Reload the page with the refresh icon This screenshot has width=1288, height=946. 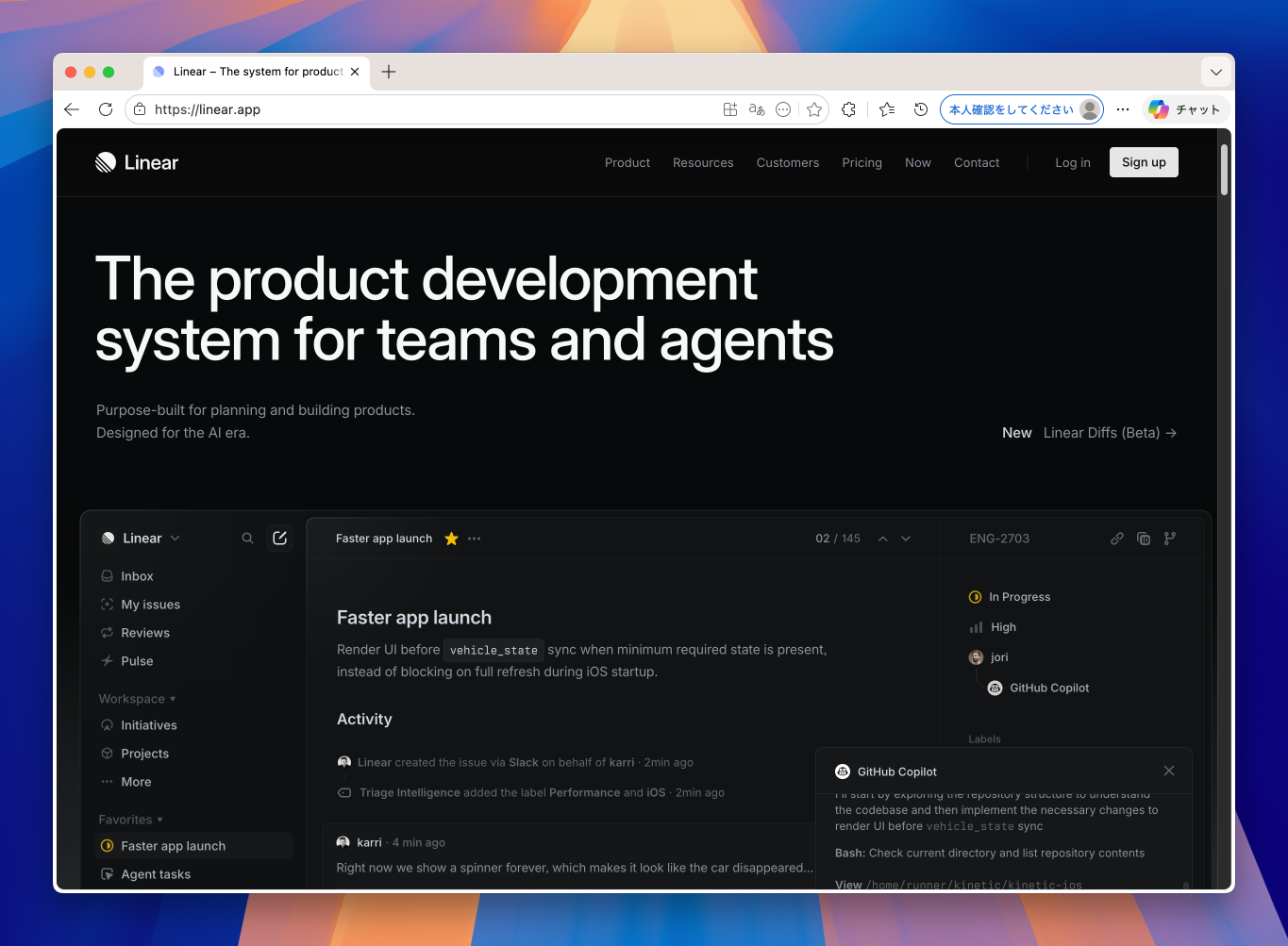[x=106, y=109]
